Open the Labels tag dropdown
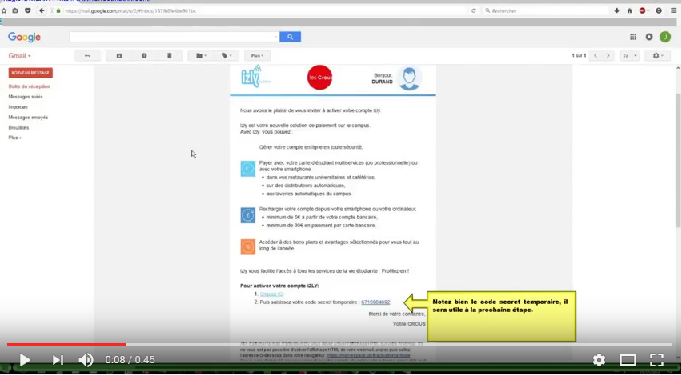The width and height of the screenshot is (681, 375). click(226, 56)
